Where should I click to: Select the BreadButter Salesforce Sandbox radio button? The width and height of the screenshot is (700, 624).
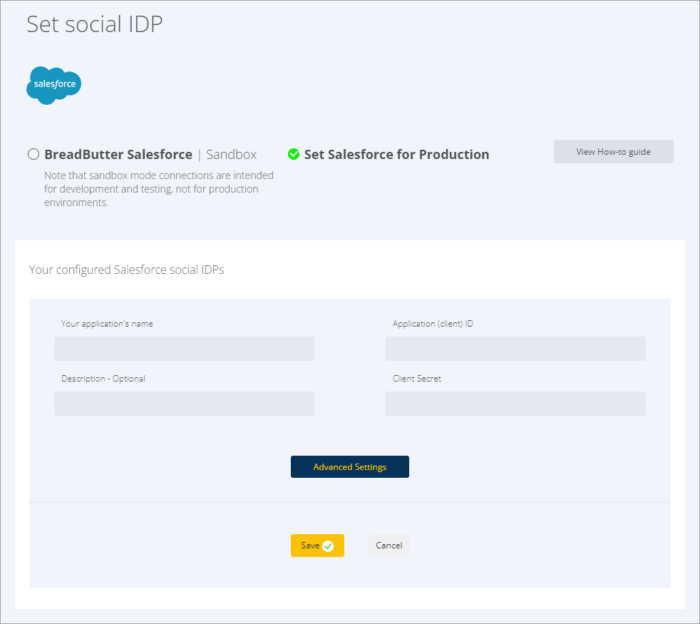33,154
